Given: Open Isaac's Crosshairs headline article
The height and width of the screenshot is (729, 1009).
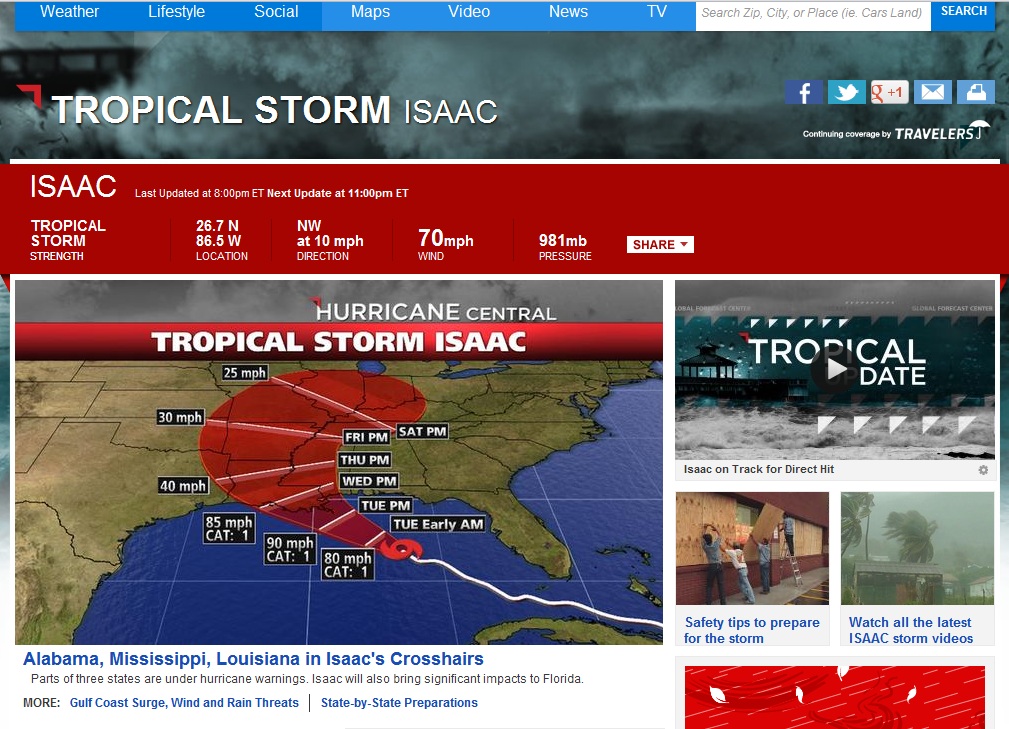Looking at the screenshot, I should (x=253, y=660).
